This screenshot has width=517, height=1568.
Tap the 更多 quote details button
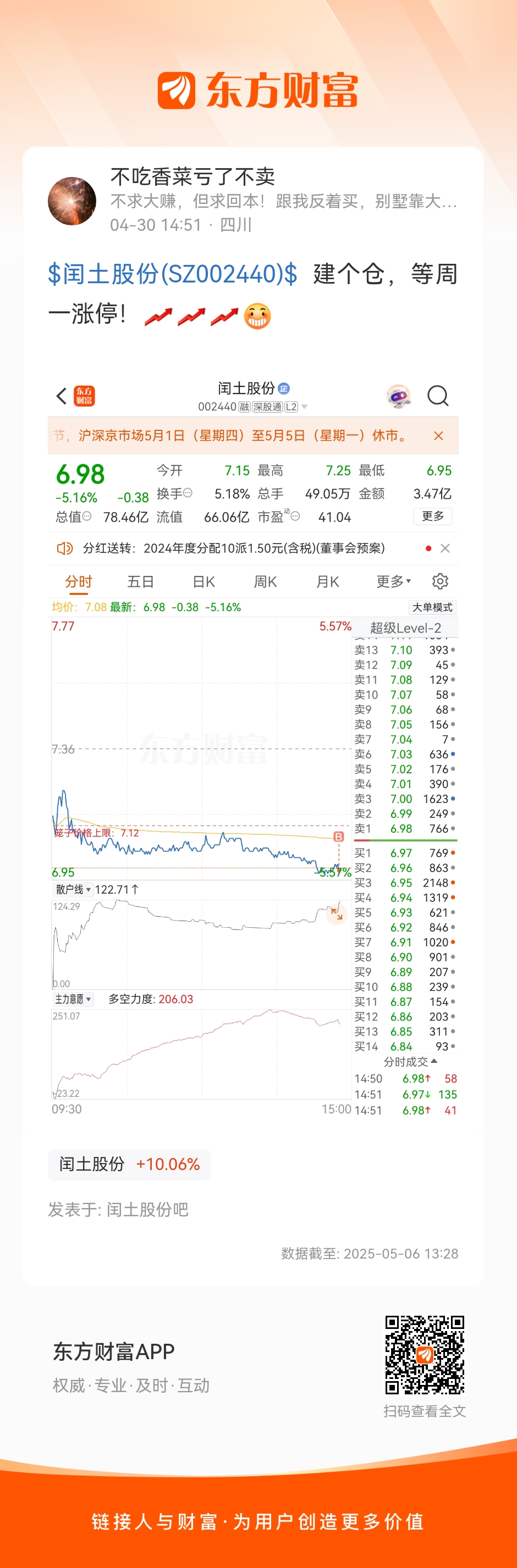(x=433, y=516)
